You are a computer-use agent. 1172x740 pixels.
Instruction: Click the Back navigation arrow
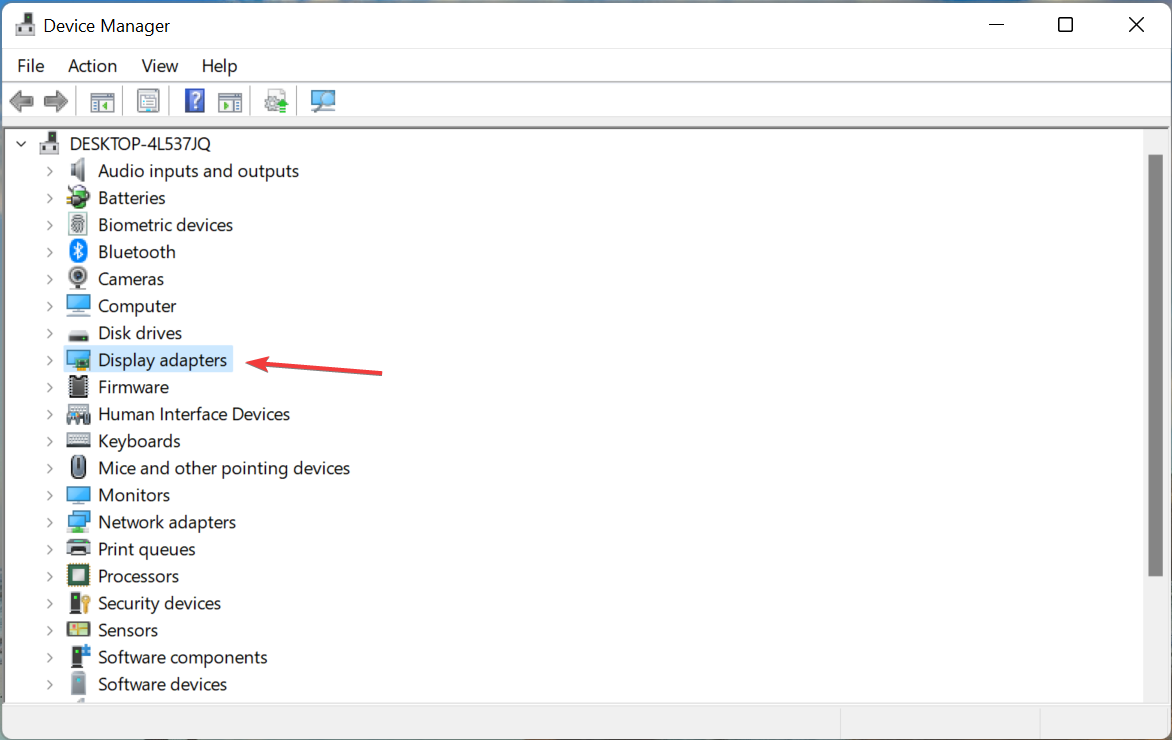21,100
